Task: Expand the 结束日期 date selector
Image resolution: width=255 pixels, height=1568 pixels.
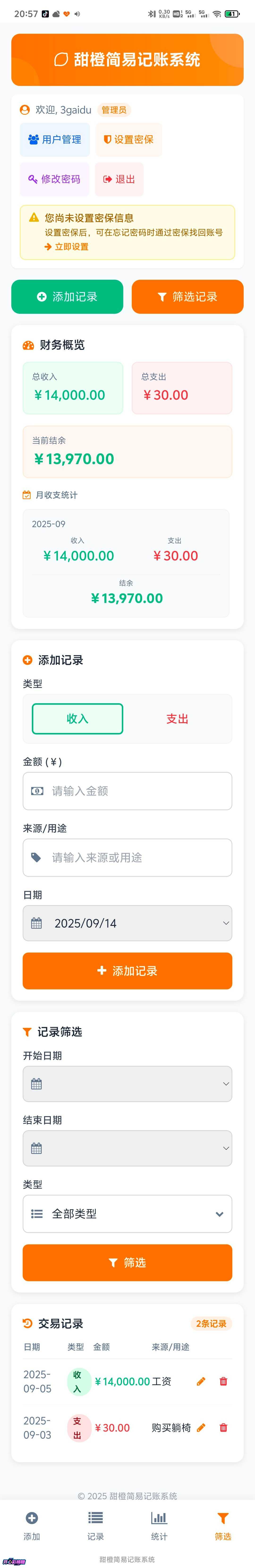Action: (x=127, y=1148)
